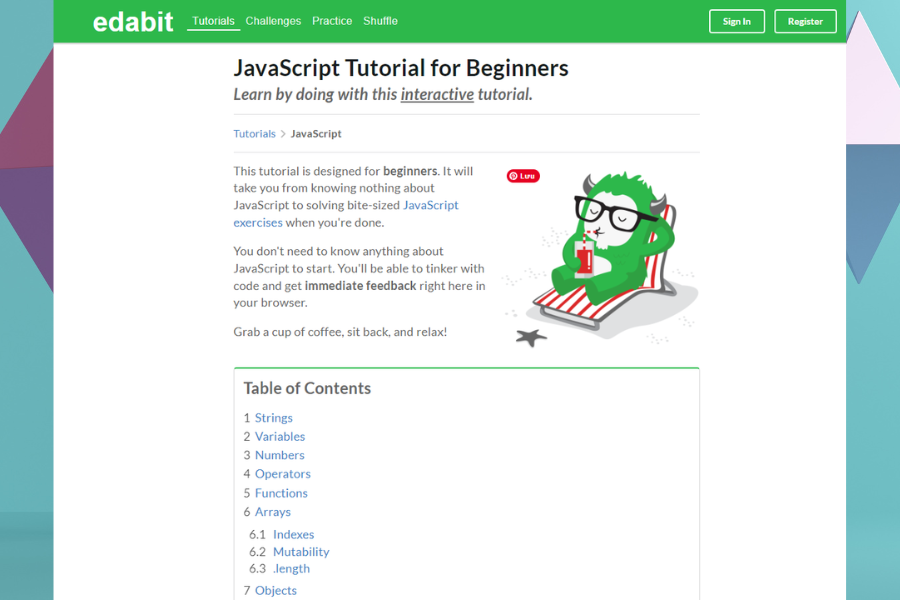Viewport: 900px width, 600px height.
Task: Click the Table of Contents heading
Action: click(307, 388)
